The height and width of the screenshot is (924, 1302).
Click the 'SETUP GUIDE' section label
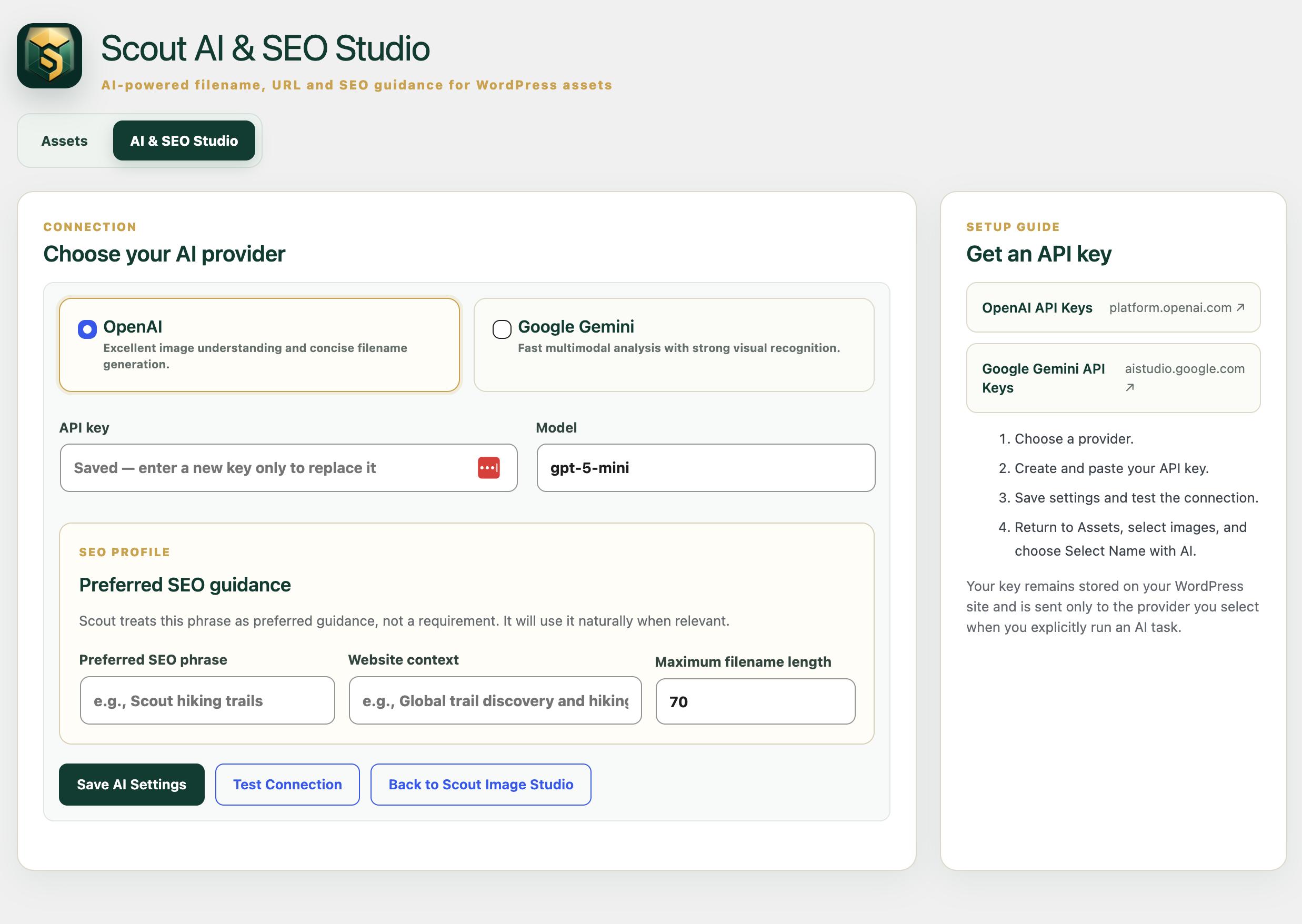[x=1013, y=226]
